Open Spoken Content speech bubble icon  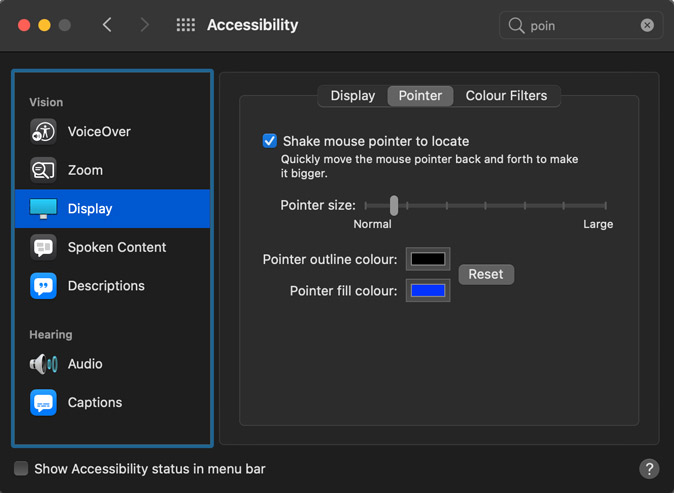[x=43, y=247]
